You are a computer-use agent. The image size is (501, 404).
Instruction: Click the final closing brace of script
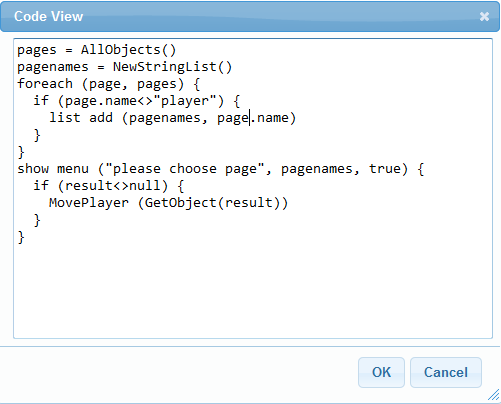pyautogui.click(x=21, y=237)
